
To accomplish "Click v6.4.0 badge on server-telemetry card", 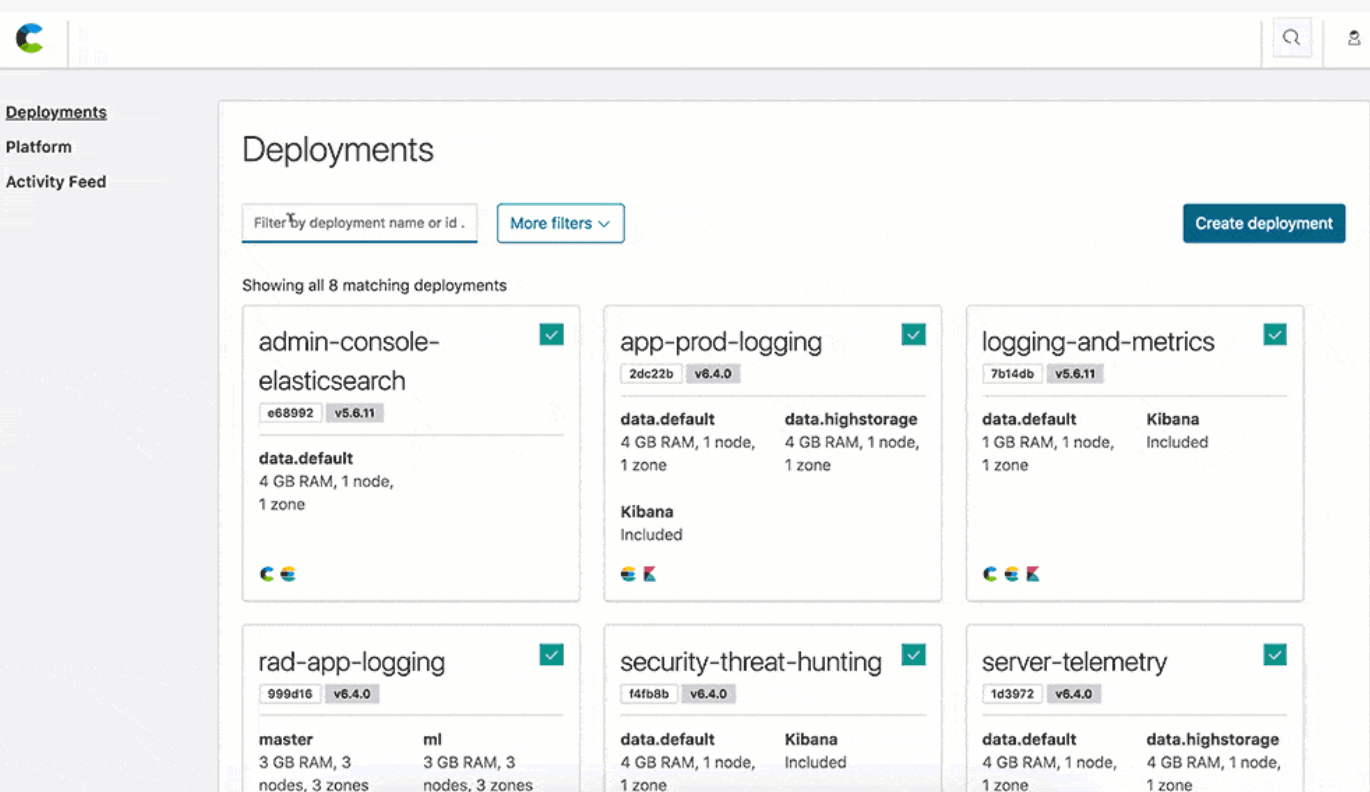I will click(1074, 694).
